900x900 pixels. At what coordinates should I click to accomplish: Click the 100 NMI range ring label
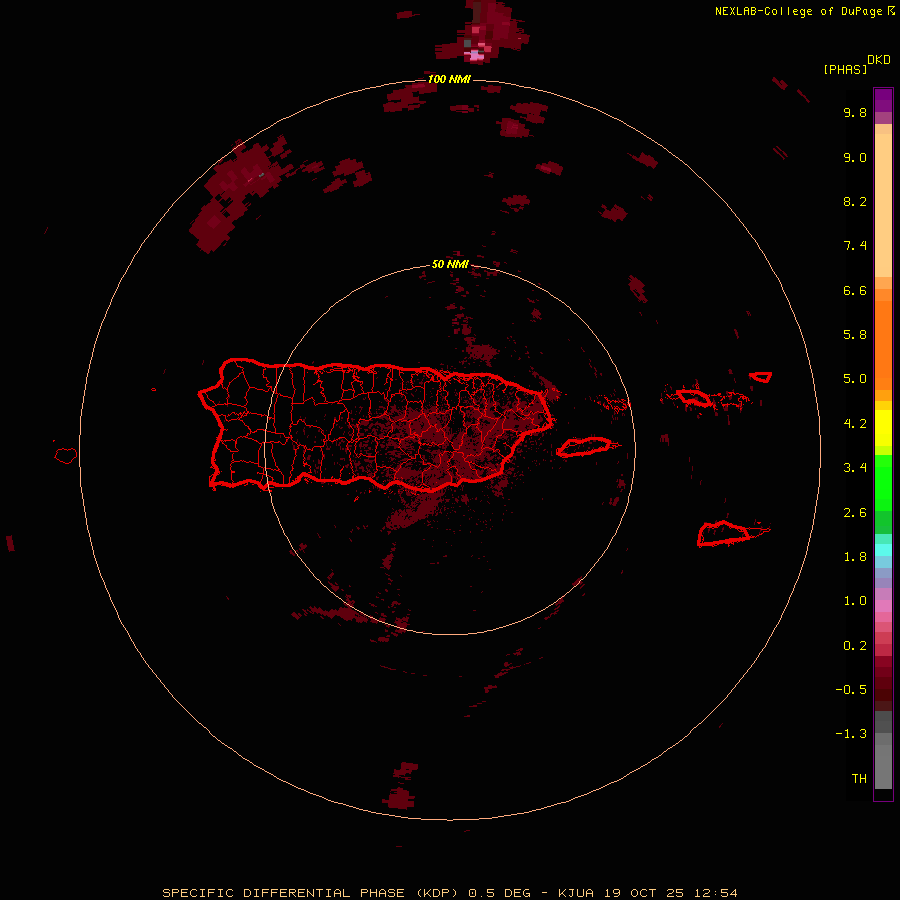tap(449, 79)
